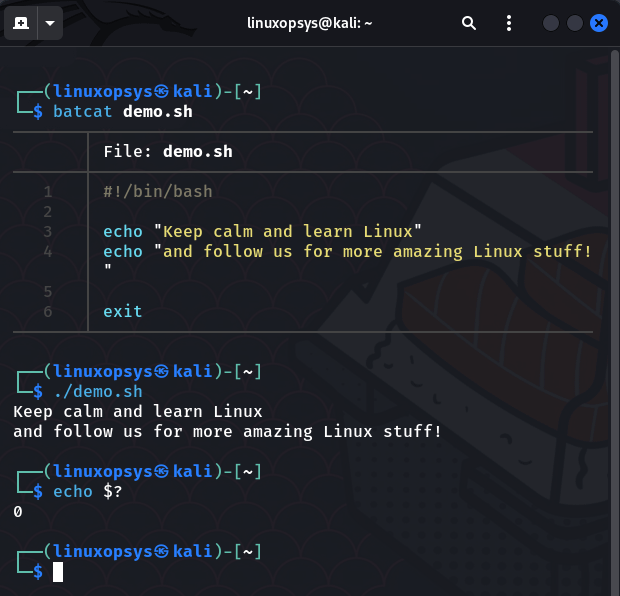Maximize the terminal window
The image size is (620, 596).
575,23
